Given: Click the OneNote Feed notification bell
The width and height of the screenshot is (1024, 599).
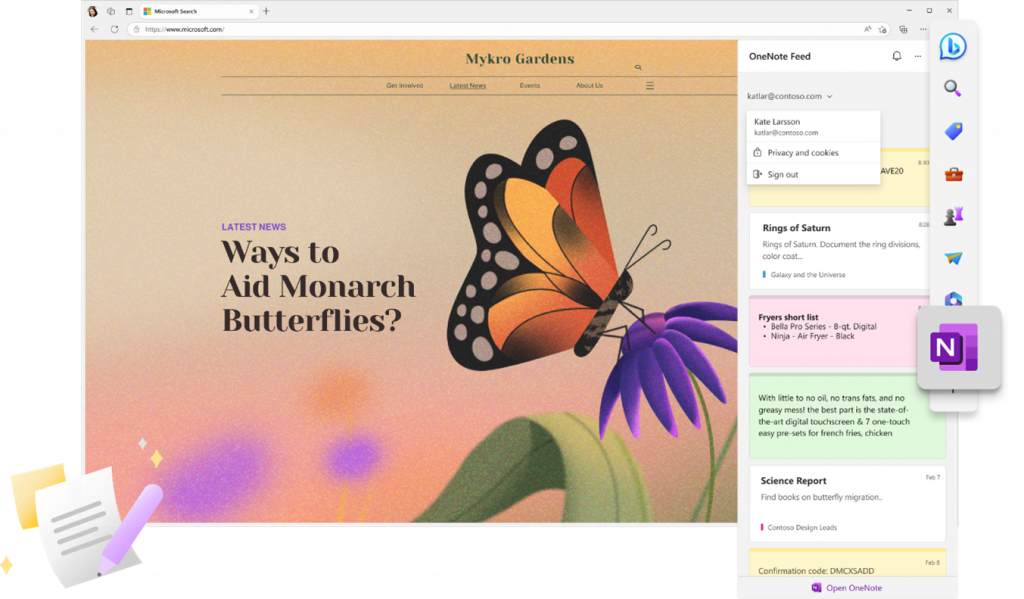Looking at the screenshot, I should tap(896, 57).
